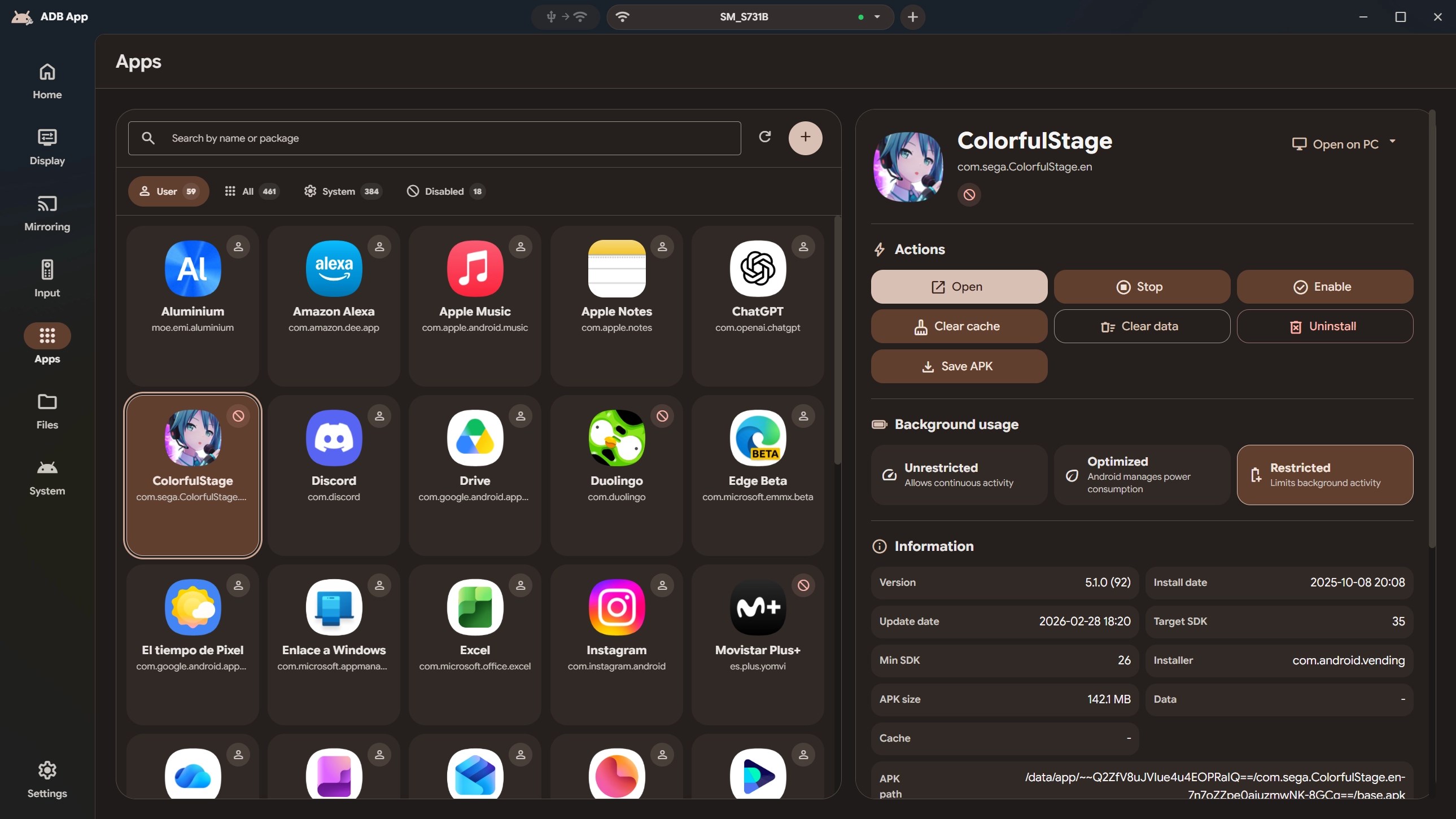Click the details panel scrollbar

pos(1432,329)
